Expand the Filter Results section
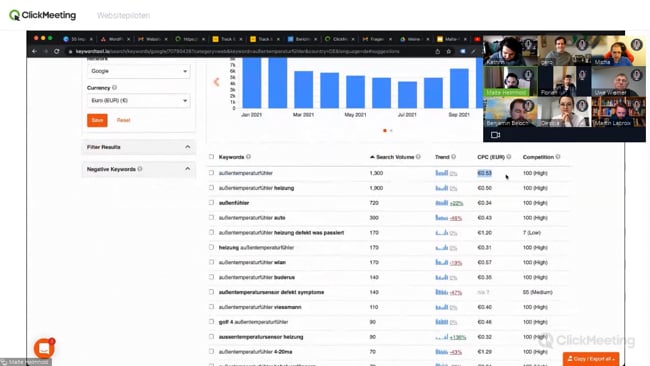Image resolution: width=650 pixels, height=366 pixels. [x=138, y=147]
